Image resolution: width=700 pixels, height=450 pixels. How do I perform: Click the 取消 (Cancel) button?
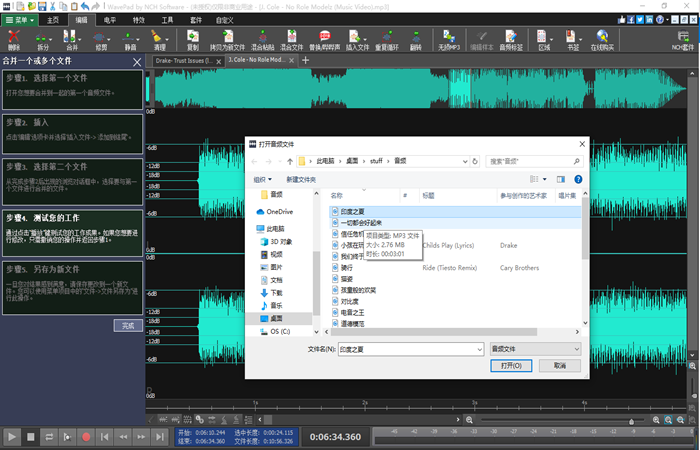(562, 367)
